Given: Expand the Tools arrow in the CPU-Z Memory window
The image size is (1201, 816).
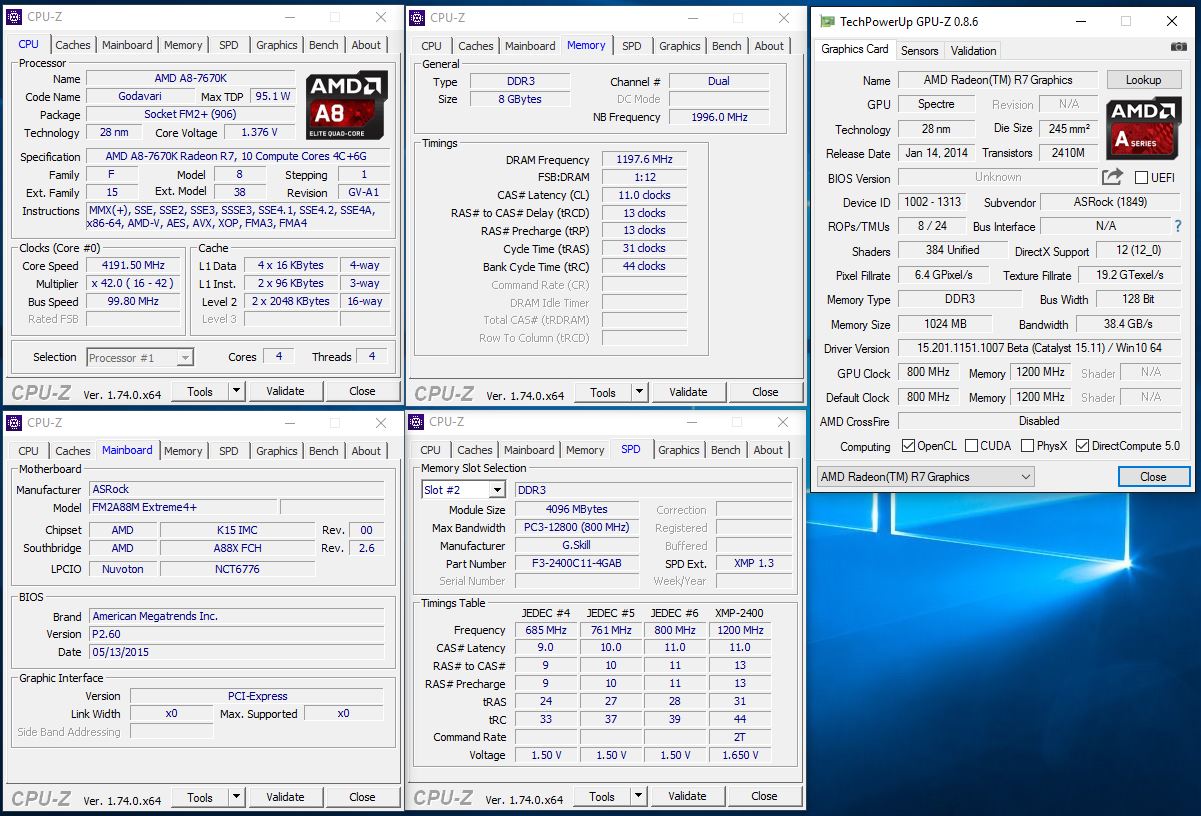Looking at the screenshot, I should coord(640,392).
